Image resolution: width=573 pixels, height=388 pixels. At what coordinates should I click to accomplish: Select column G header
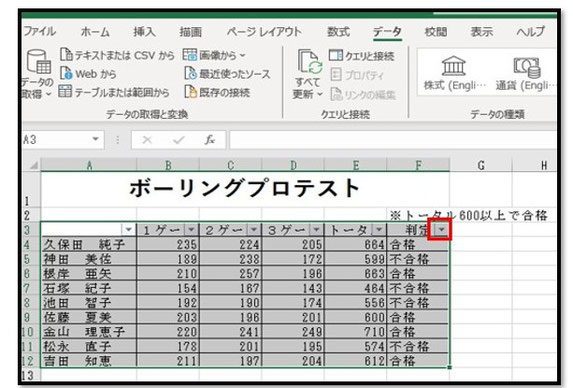coord(481,165)
